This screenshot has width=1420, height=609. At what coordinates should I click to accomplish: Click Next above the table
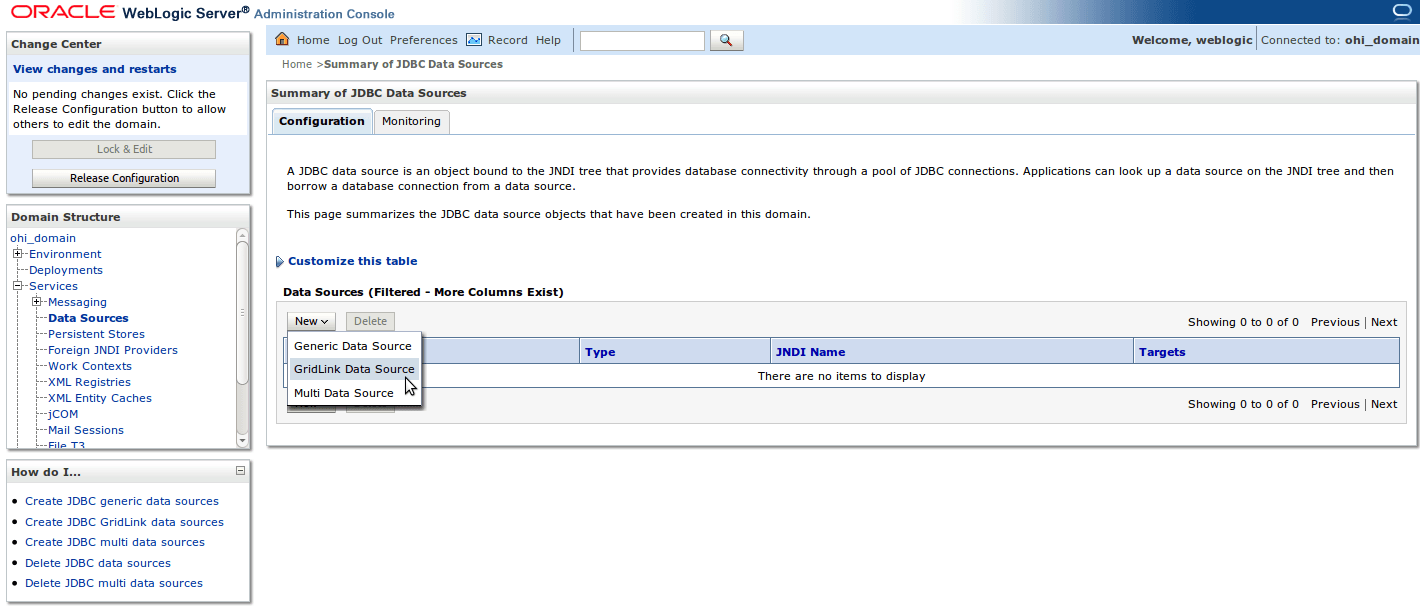pos(1384,322)
